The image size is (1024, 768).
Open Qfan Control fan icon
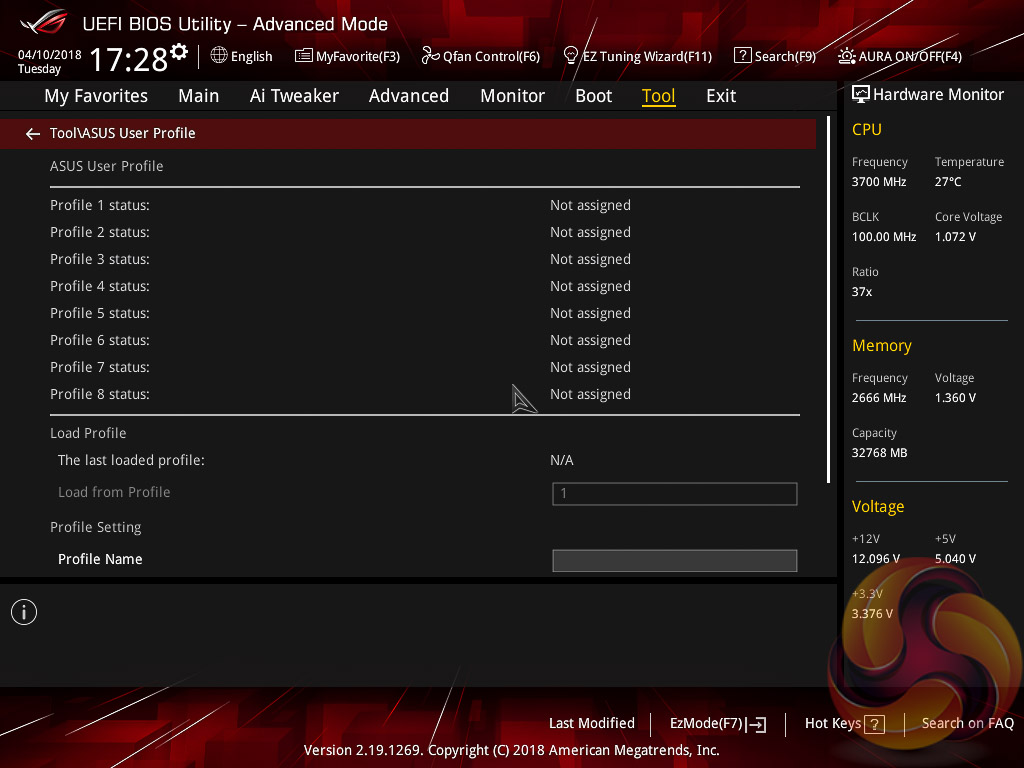pos(430,56)
